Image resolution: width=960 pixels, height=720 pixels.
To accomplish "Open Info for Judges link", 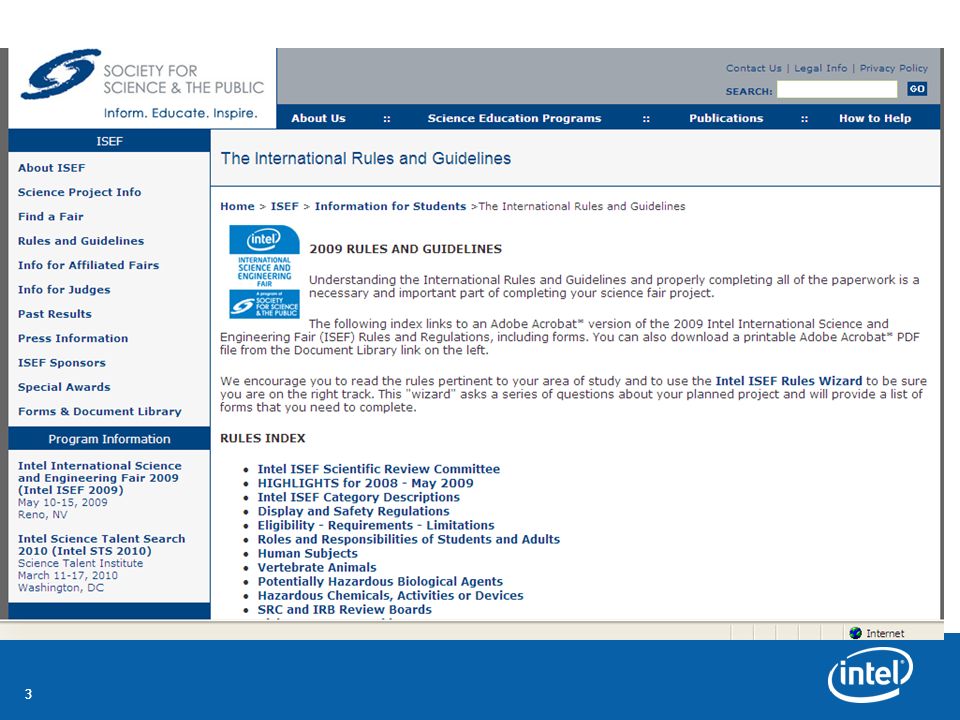I will pos(64,290).
